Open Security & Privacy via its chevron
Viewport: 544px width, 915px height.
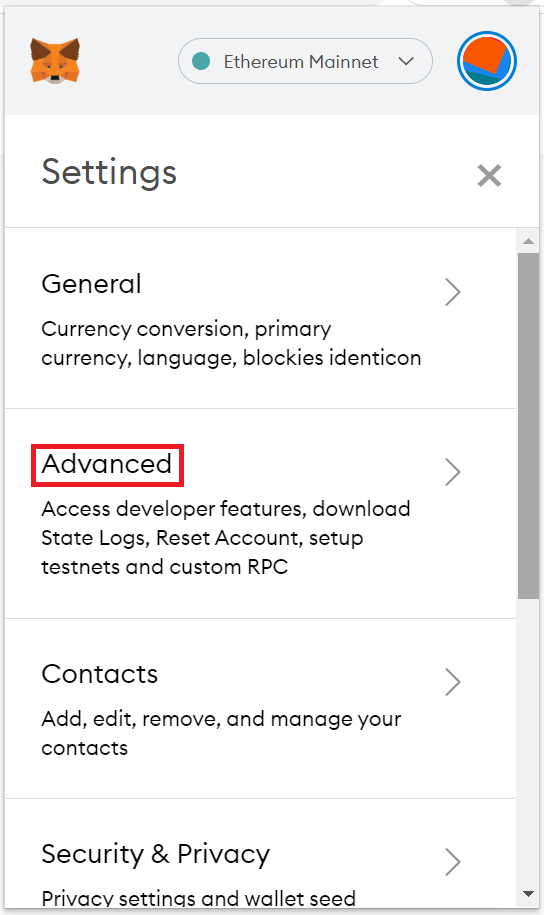(453, 862)
